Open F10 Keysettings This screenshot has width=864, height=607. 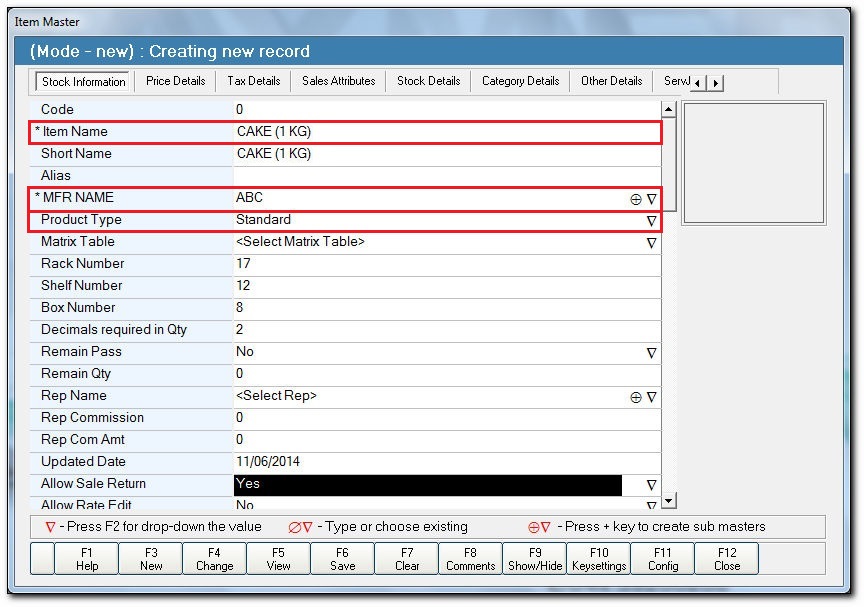coord(599,559)
